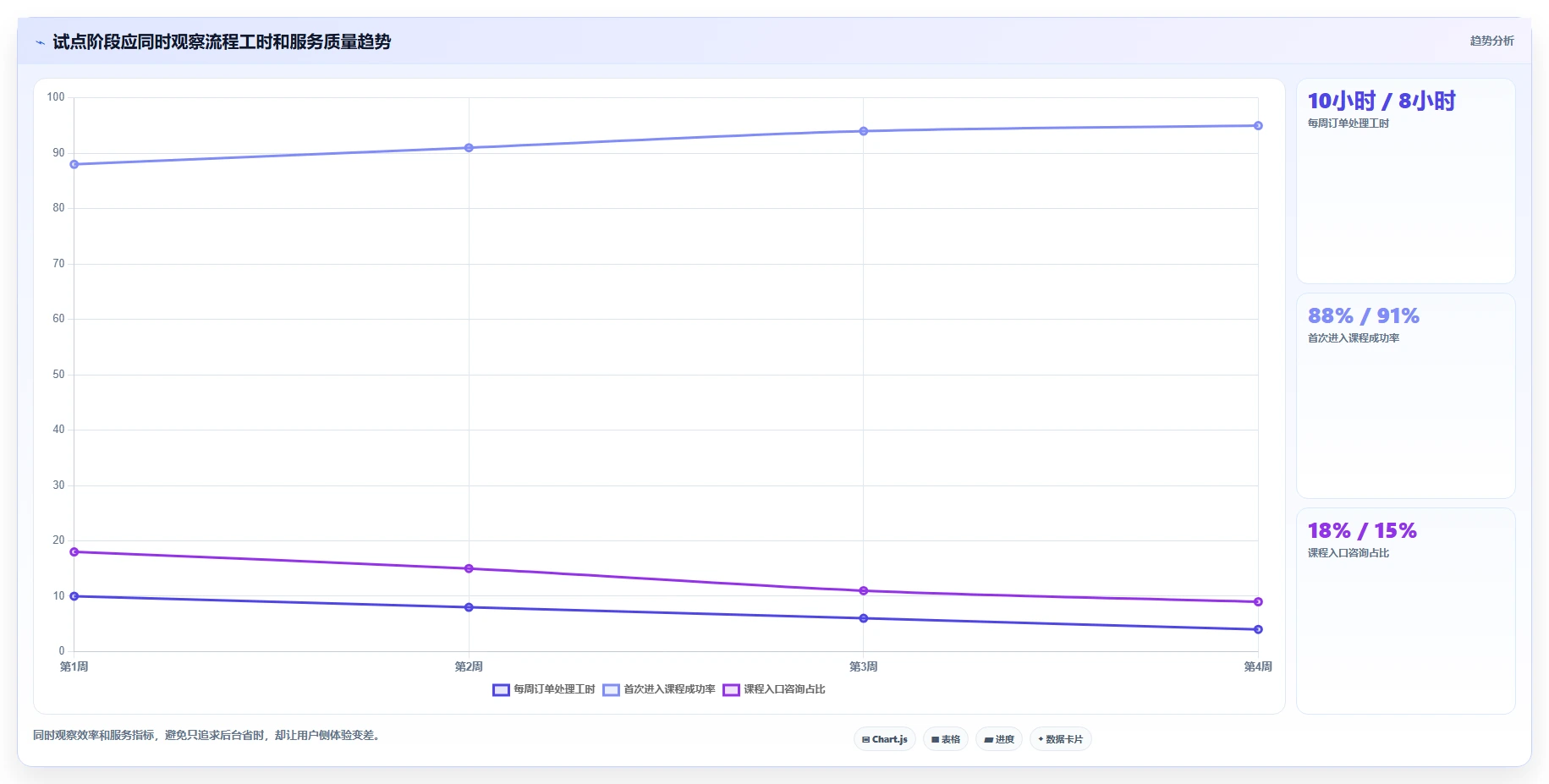Select the 第1周 point on the 每周订单处理工时 line
The height and width of the screenshot is (784, 1549).
[x=74, y=596]
